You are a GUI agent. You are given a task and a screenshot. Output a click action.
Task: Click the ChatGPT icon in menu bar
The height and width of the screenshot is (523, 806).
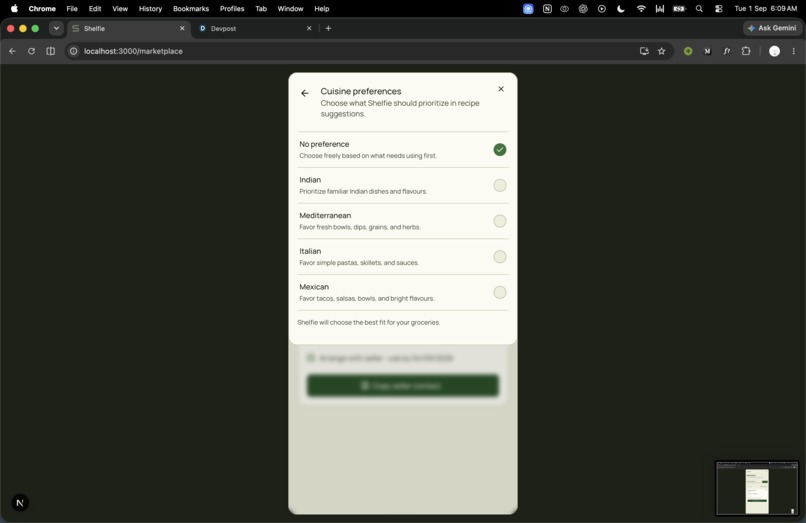(x=583, y=9)
